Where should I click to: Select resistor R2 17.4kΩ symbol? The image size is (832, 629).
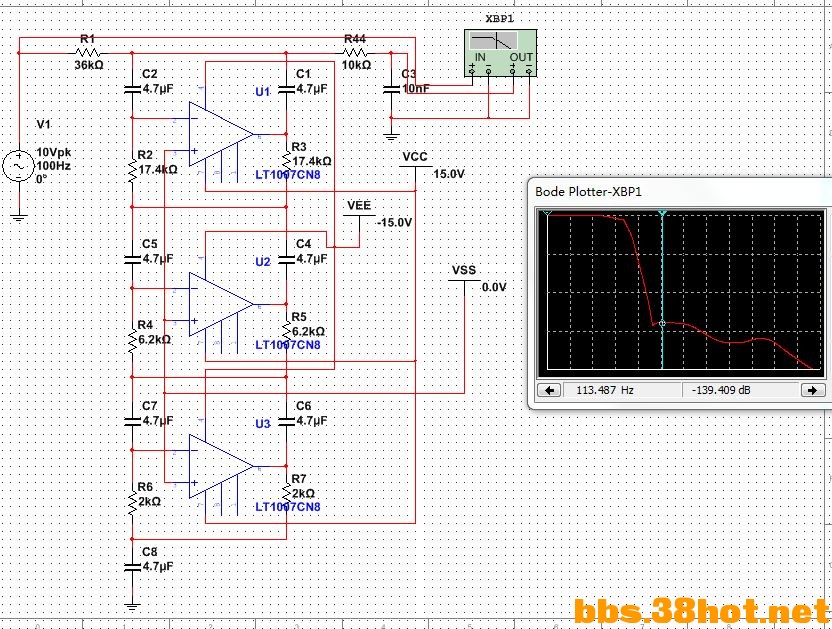tap(132, 170)
